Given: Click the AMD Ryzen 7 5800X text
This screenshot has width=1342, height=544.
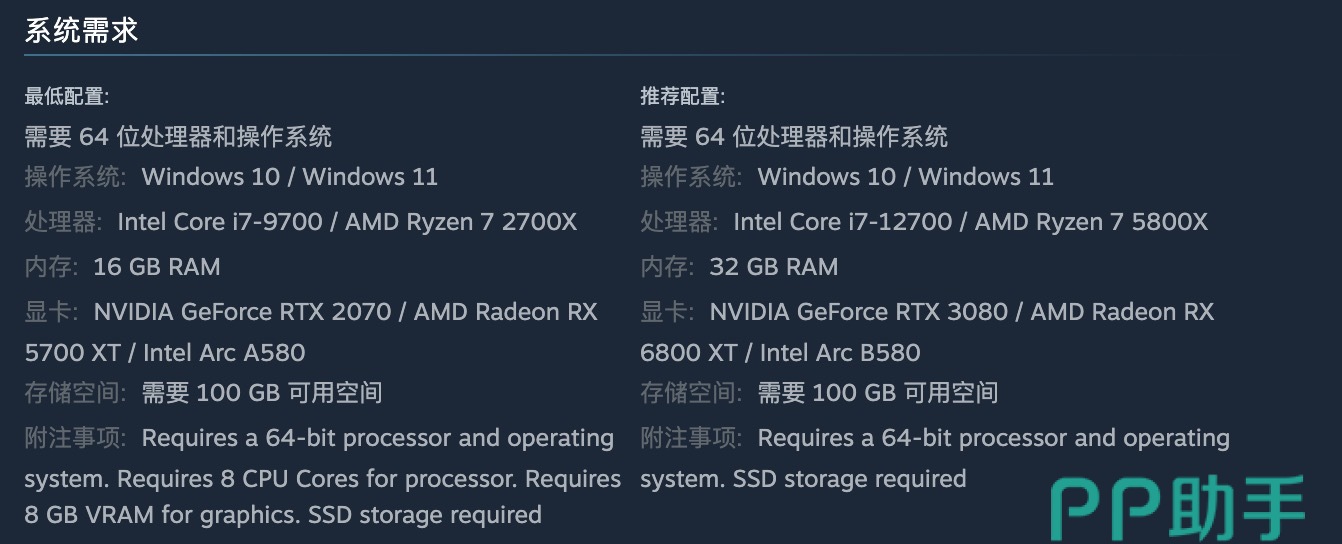Looking at the screenshot, I should coord(1091,221).
